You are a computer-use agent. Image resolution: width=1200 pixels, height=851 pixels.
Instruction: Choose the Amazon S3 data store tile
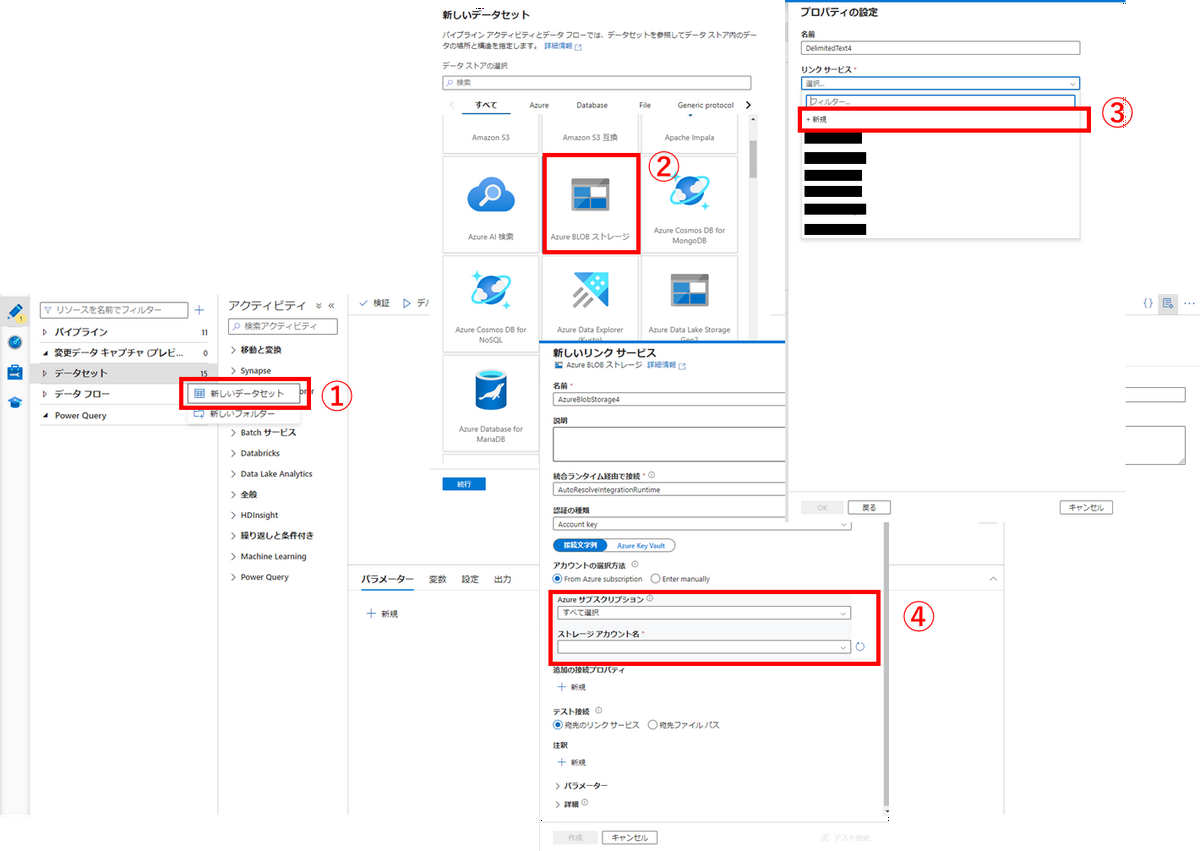(x=491, y=132)
